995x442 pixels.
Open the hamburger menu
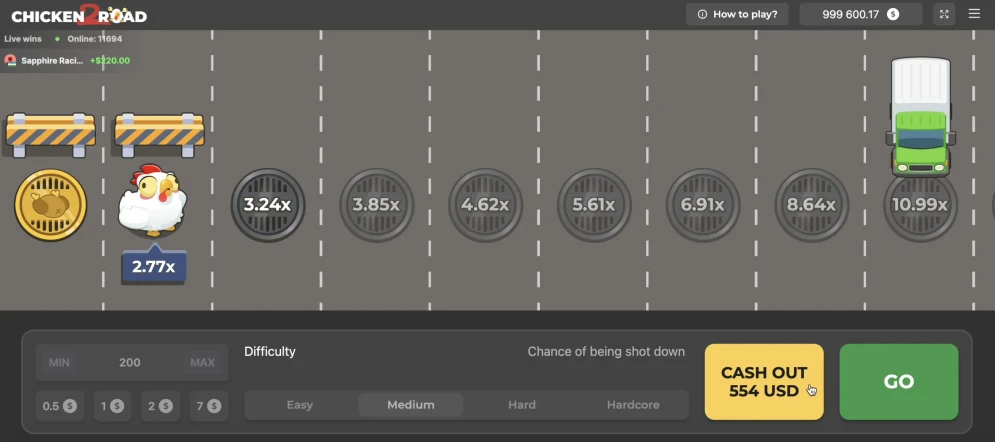(975, 14)
